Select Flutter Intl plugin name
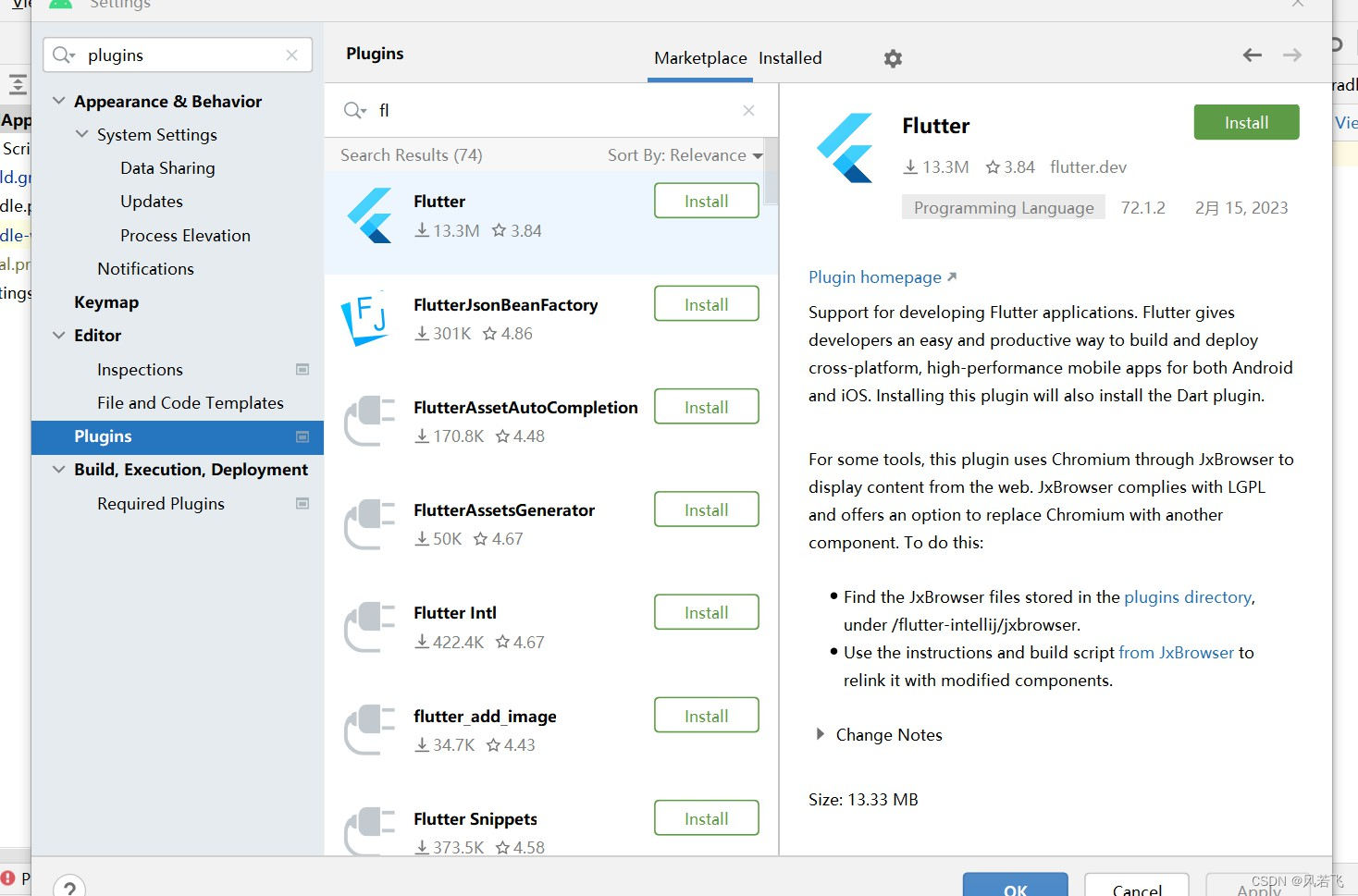 tap(454, 613)
